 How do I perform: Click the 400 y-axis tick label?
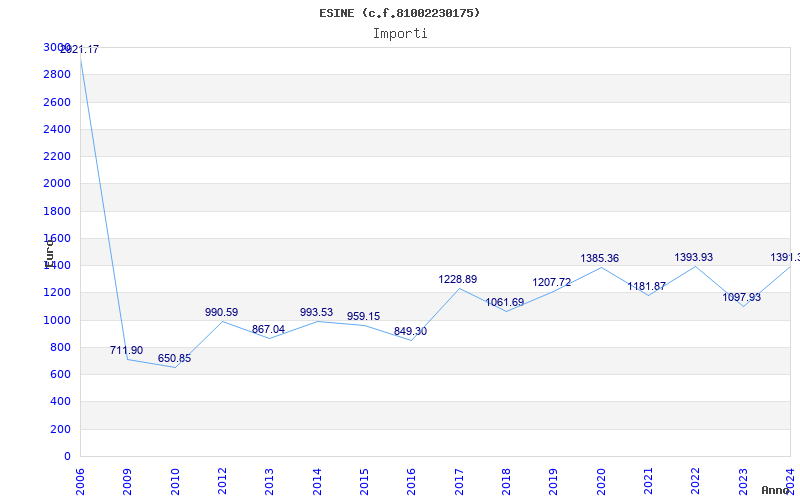[60, 402]
